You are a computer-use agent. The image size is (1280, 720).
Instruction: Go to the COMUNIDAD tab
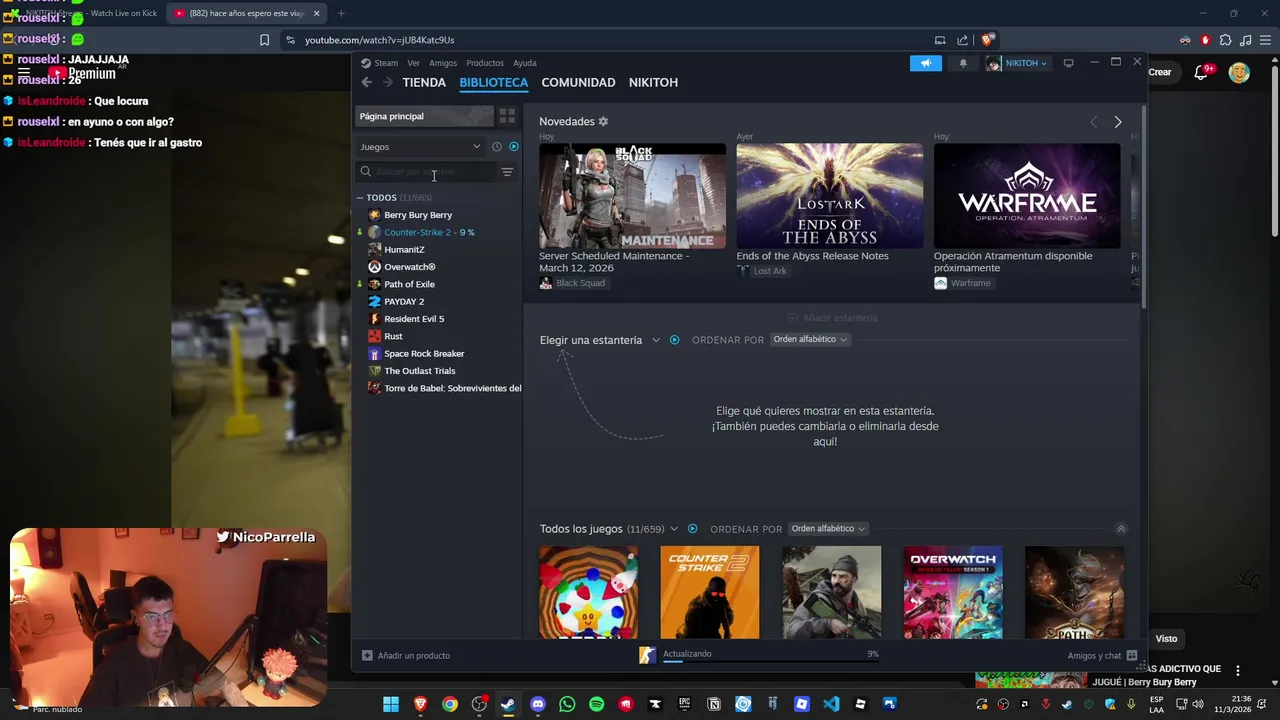click(578, 82)
